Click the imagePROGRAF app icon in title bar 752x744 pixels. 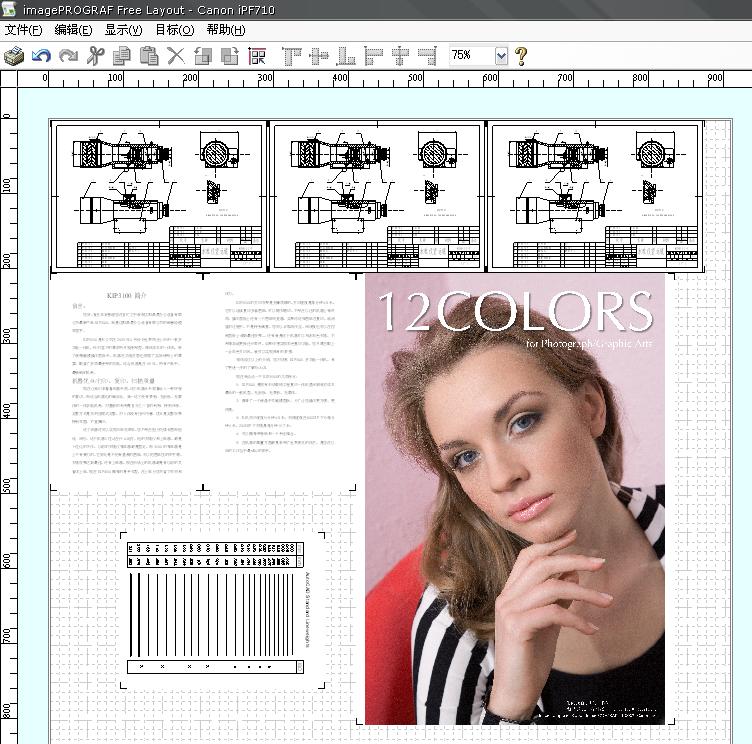(x=10, y=9)
